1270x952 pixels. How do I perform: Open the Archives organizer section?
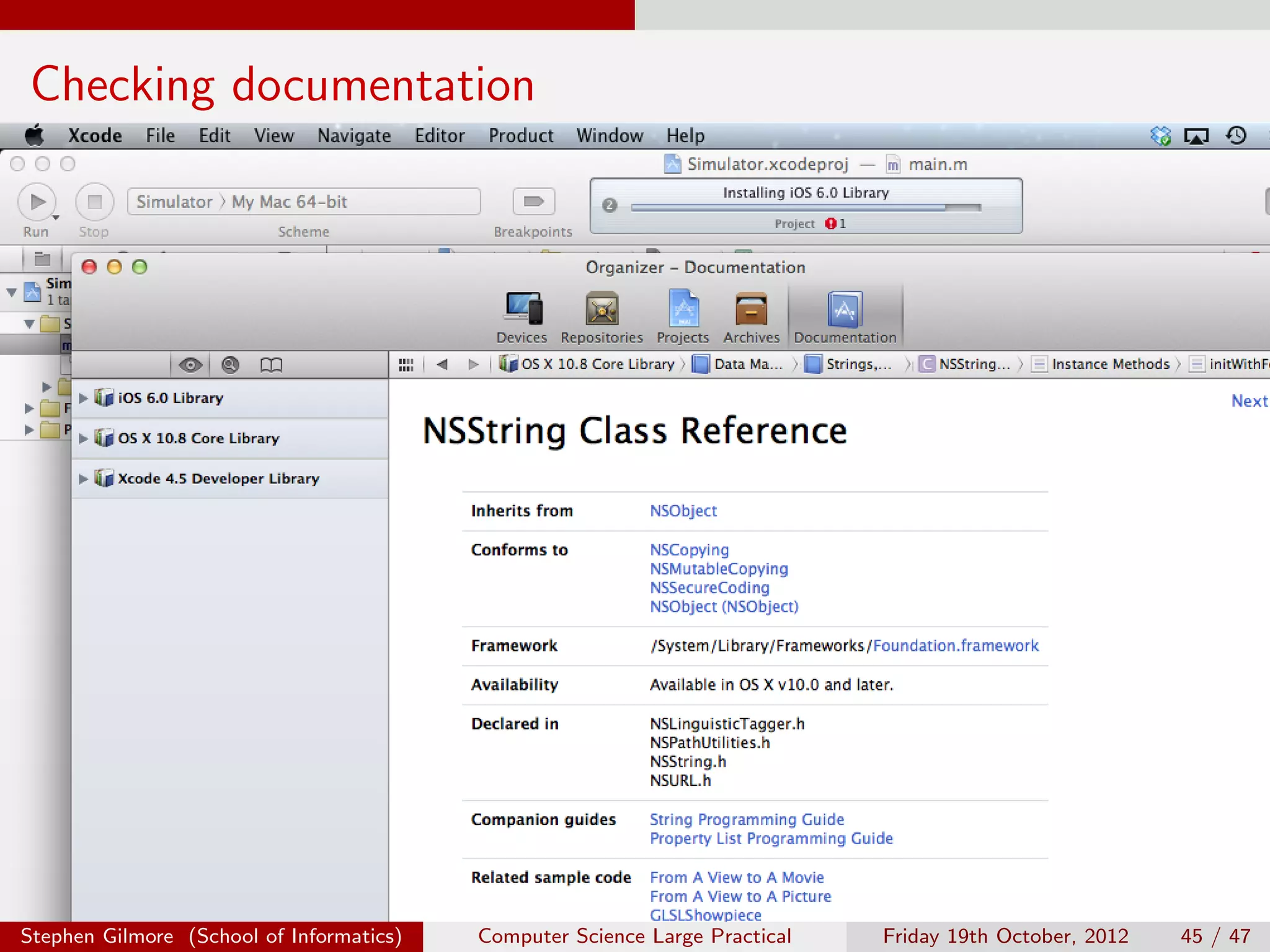pos(751,317)
